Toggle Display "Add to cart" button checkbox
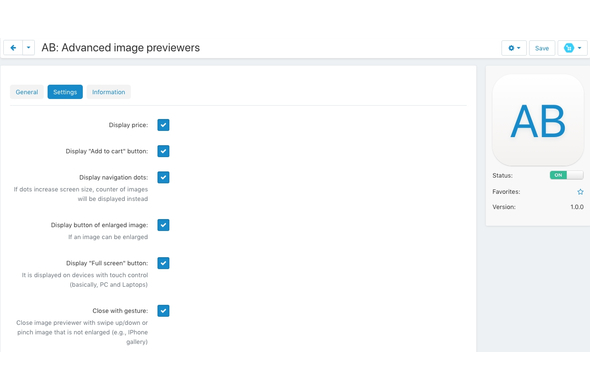Viewport: 590px width, 391px height. (163, 151)
